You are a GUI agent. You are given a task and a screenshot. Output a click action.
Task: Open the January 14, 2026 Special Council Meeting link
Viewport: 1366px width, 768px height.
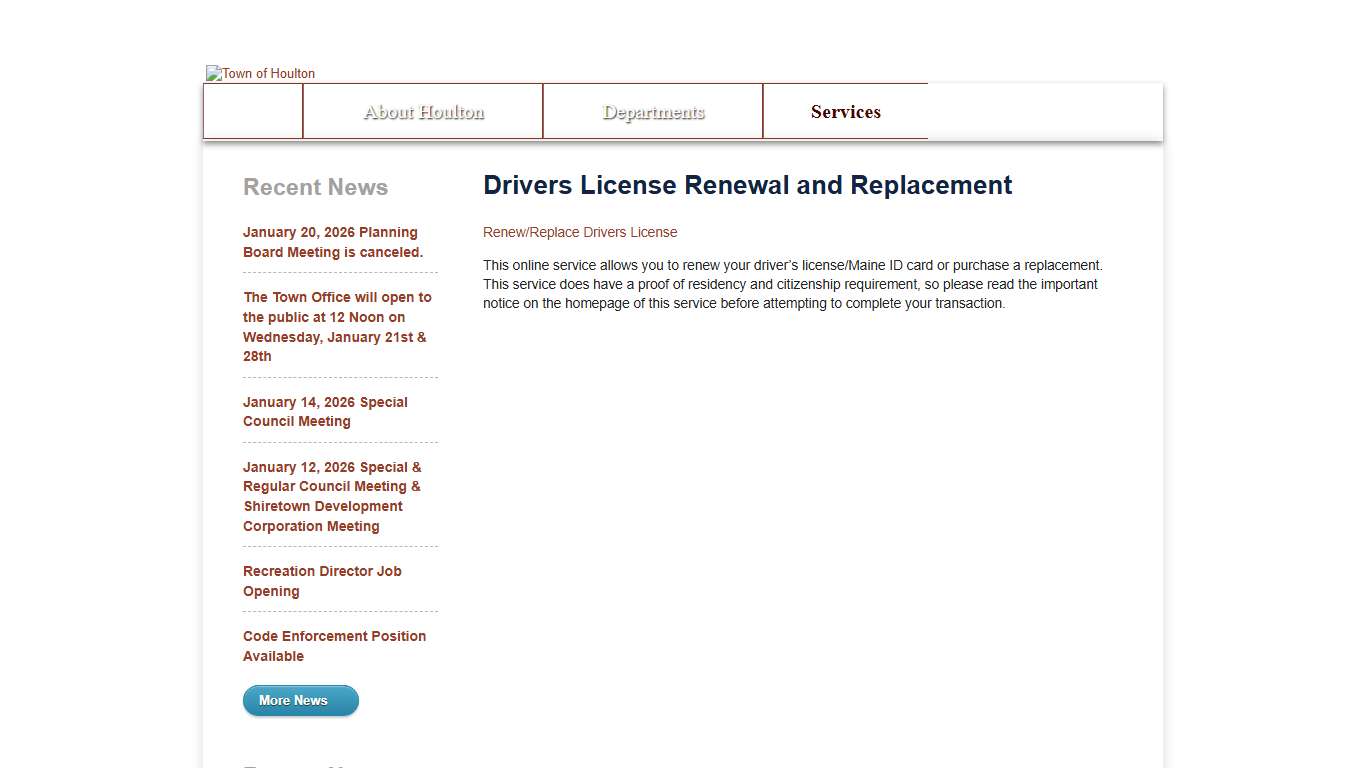(326, 411)
